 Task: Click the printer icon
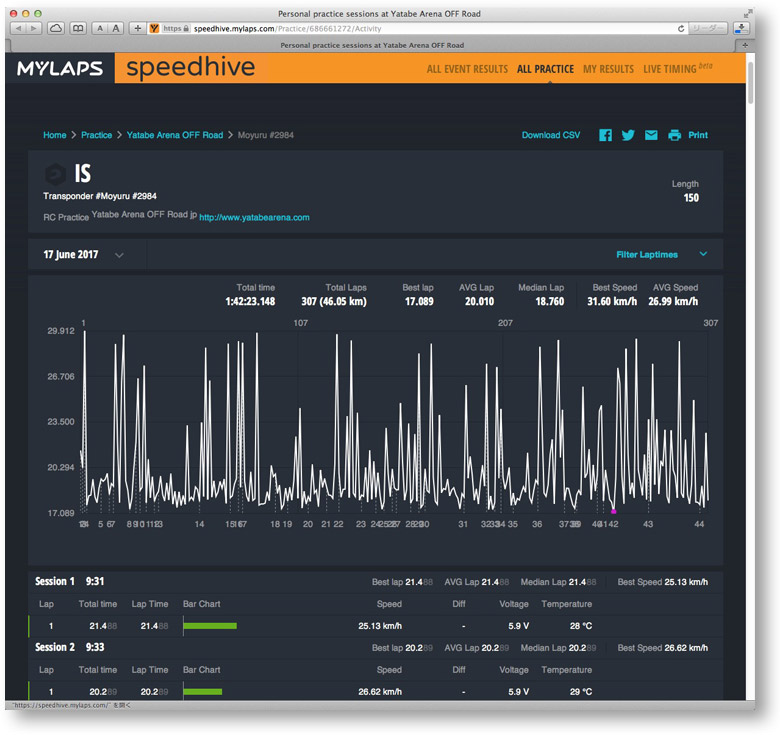click(x=675, y=135)
